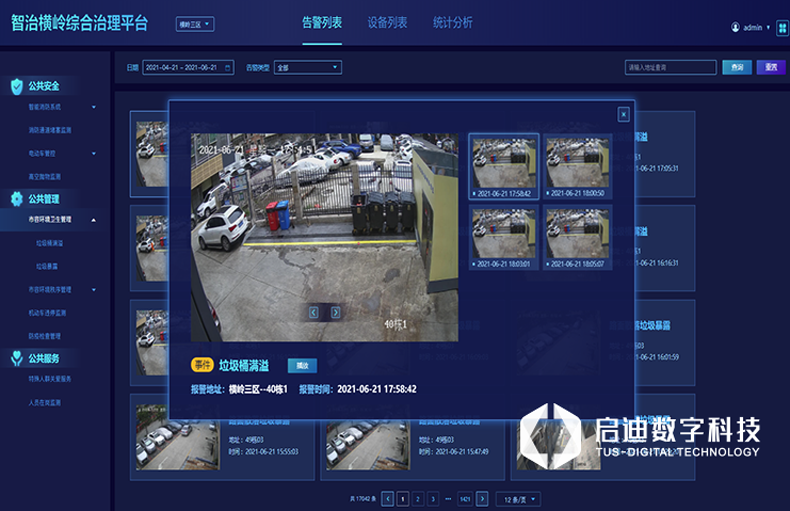Viewport: 790px width, 511px height.
Task: Select 高空抛物监测 menu item
Action: coord(44,176)
